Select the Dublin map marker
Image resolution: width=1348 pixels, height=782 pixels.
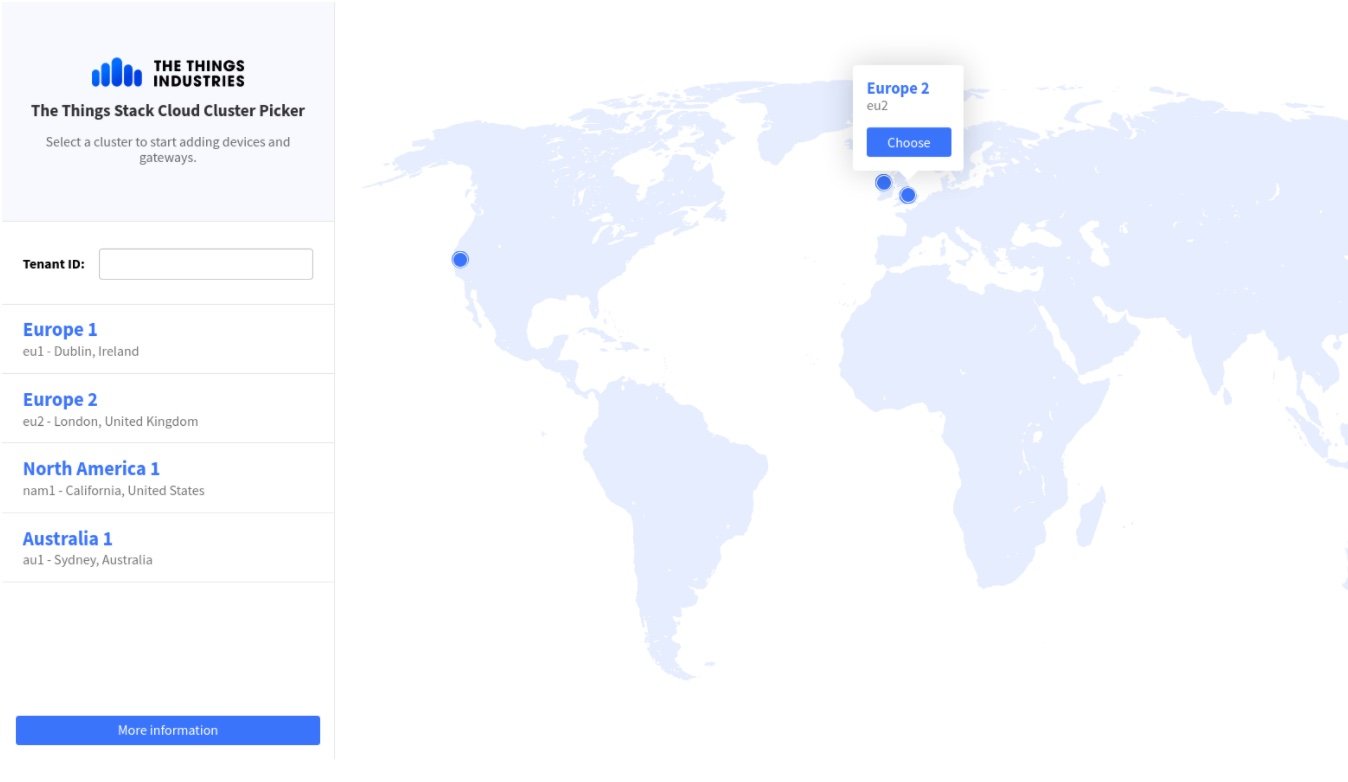point(883,183)
